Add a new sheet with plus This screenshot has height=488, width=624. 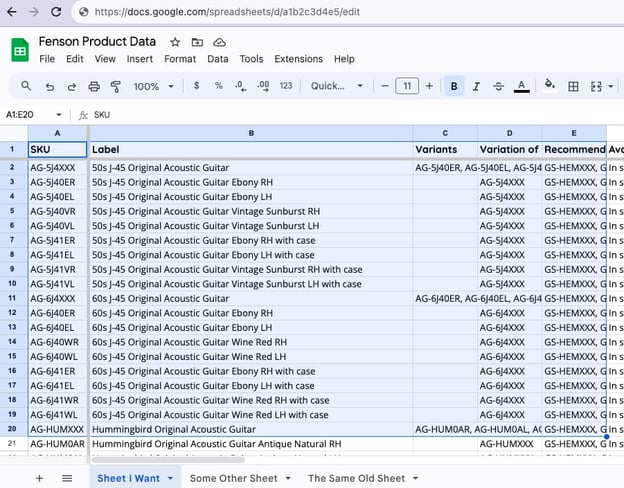39,478
